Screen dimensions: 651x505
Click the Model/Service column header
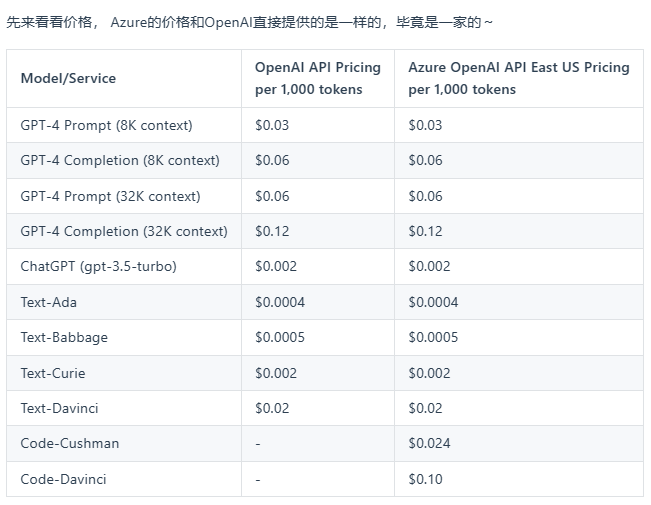pyautogui.click(x=68, y=78)
